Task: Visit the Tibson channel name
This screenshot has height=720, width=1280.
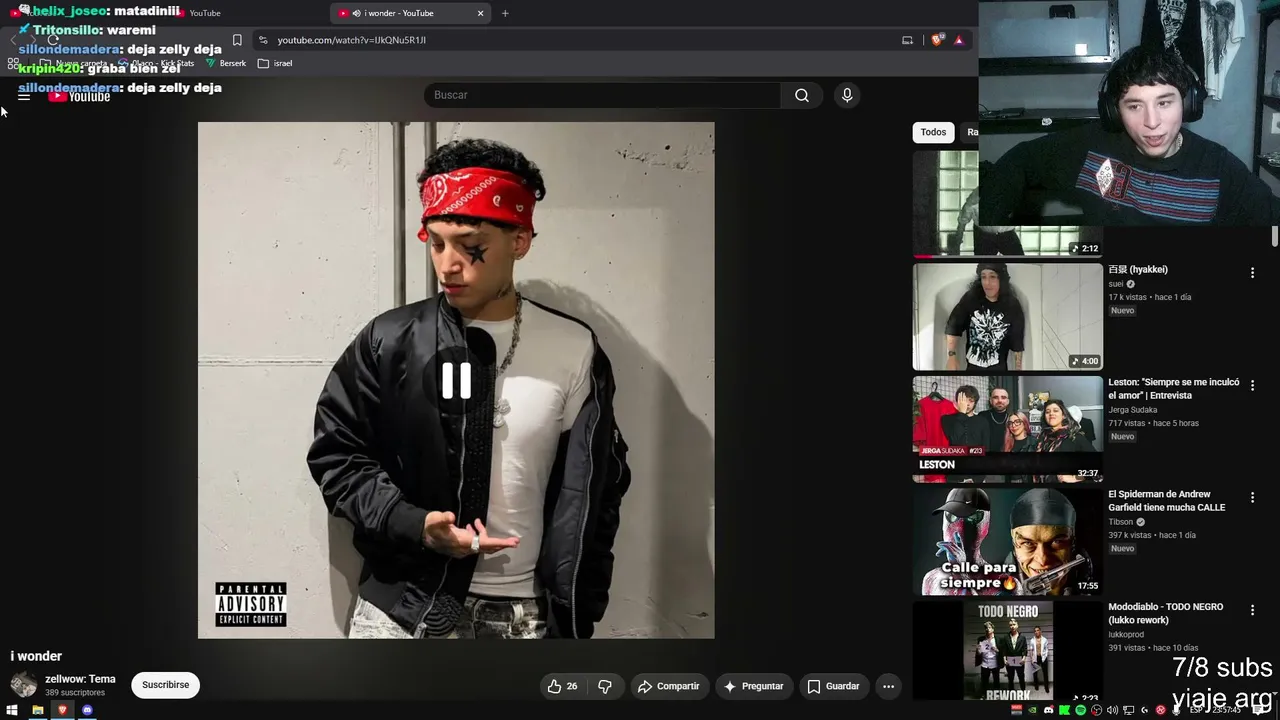Action: (1120, 522)
